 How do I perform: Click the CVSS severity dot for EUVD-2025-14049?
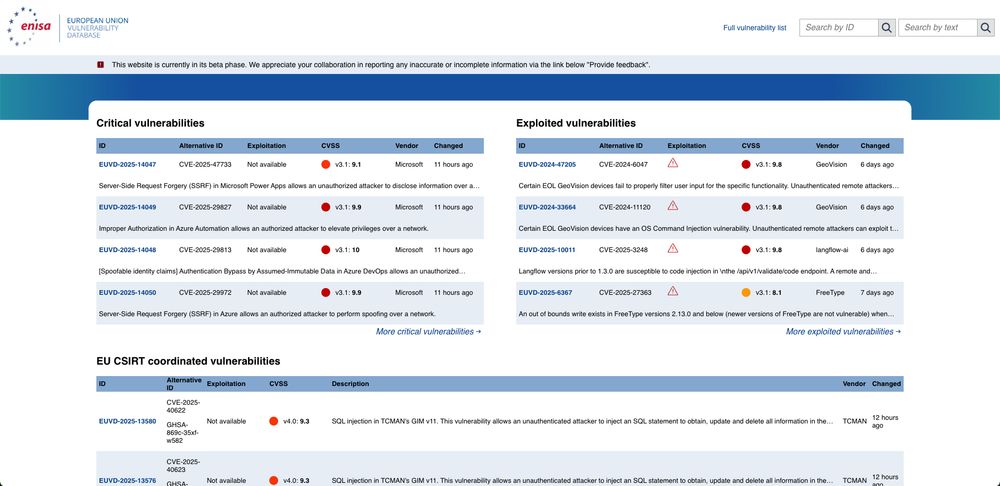coord(325,207)
